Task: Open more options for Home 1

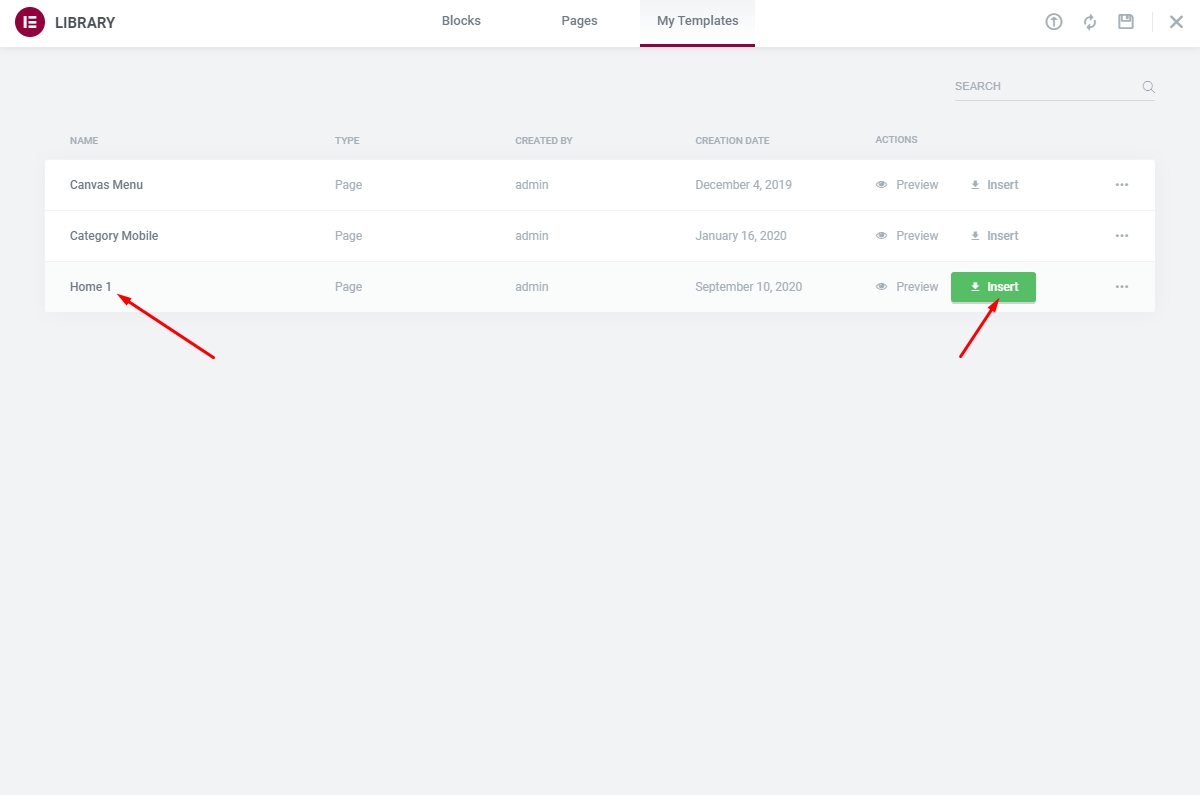Action: [x=1122, y=287]
